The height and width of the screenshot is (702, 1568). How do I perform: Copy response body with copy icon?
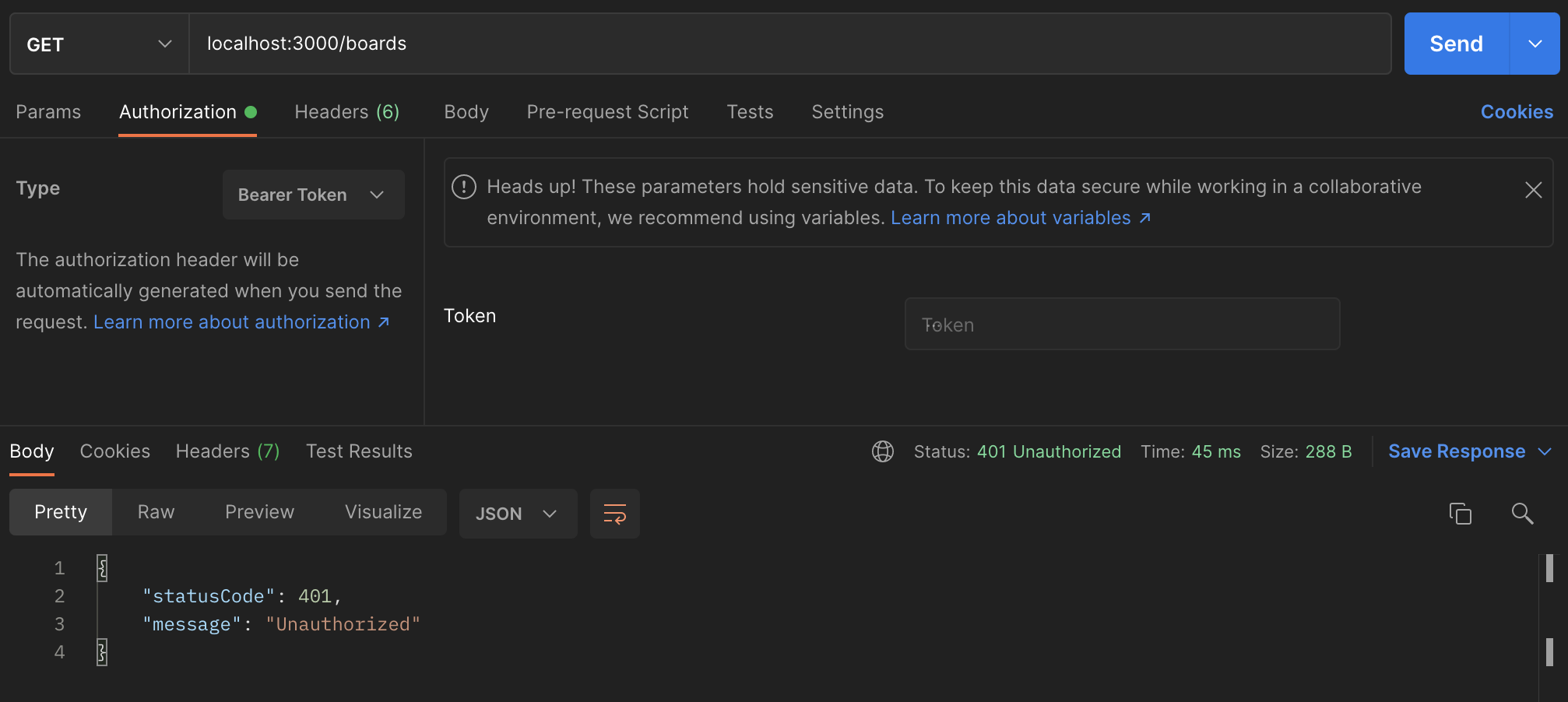pyautogui.click(x=1460, y=514)
